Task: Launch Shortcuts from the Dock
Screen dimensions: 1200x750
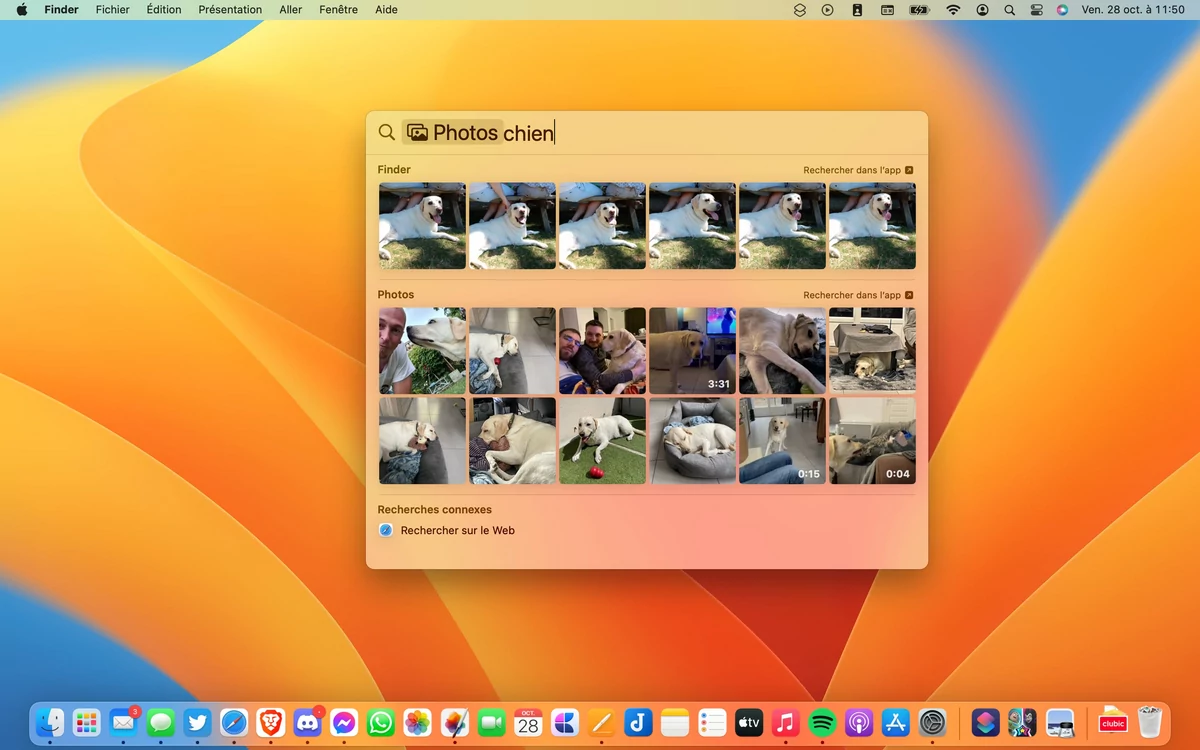Action: coord(986,722)
